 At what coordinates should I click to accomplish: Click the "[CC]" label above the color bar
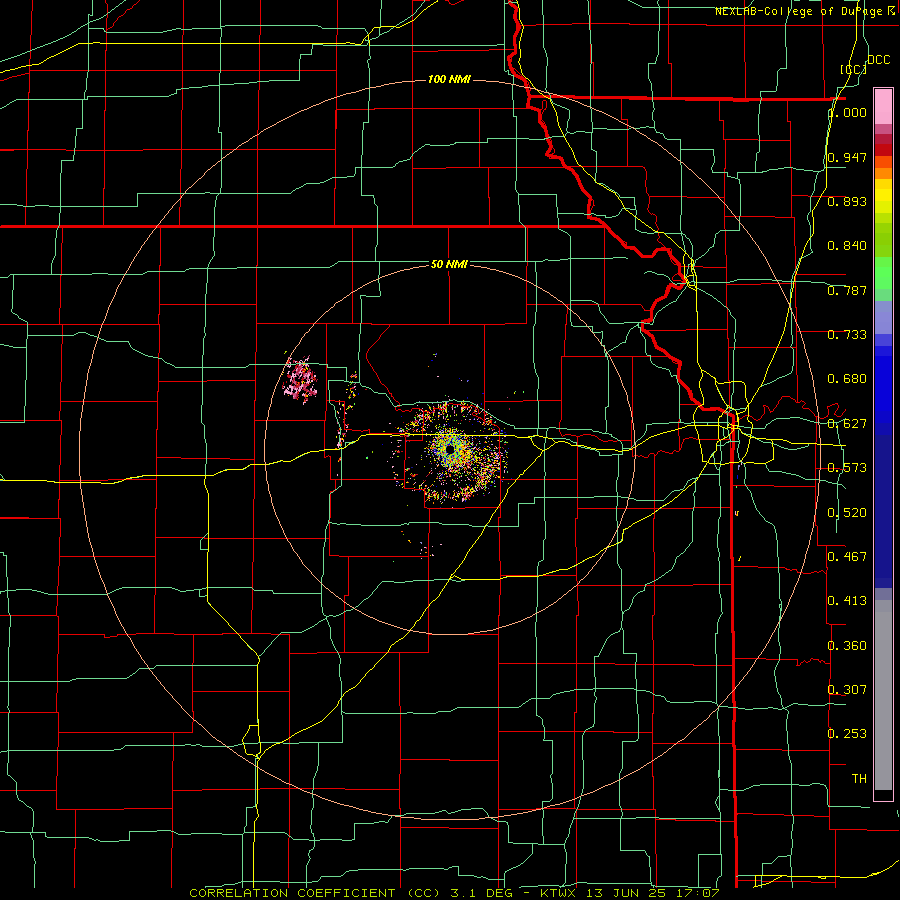[854, 69]
